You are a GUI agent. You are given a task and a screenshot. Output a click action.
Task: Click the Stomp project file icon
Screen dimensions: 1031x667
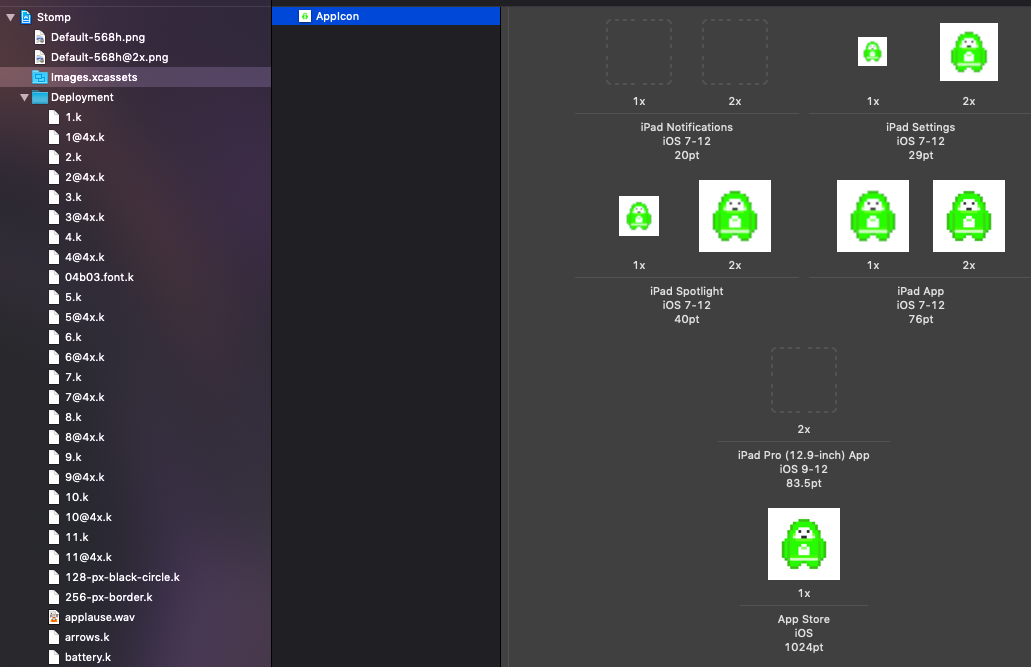pyautogui.click(x=26, y=17)
